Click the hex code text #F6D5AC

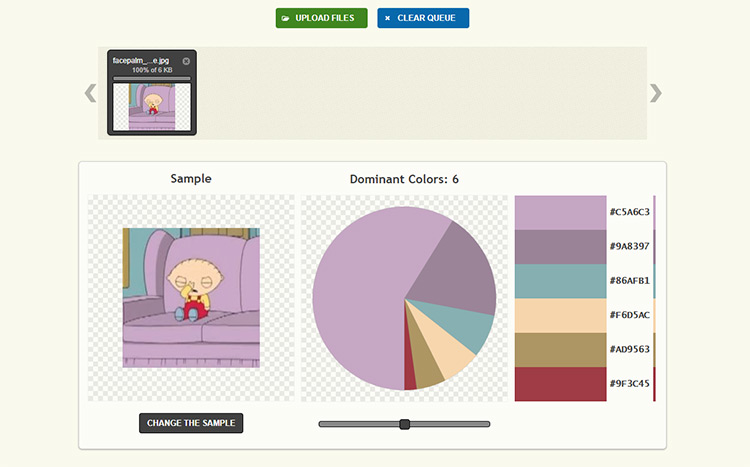(629, 315)
